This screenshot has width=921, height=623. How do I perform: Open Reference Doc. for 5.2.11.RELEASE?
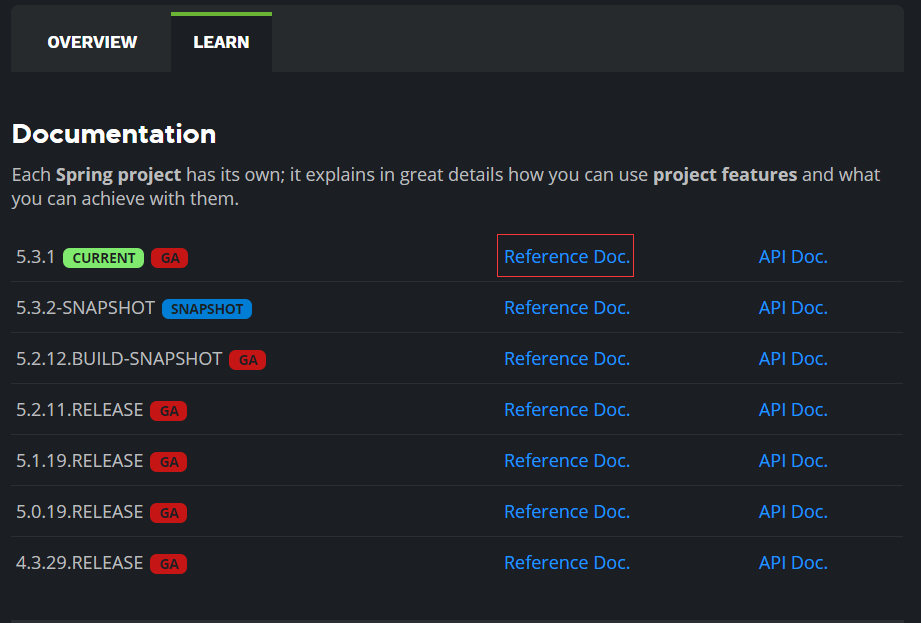tap(566, 409)
